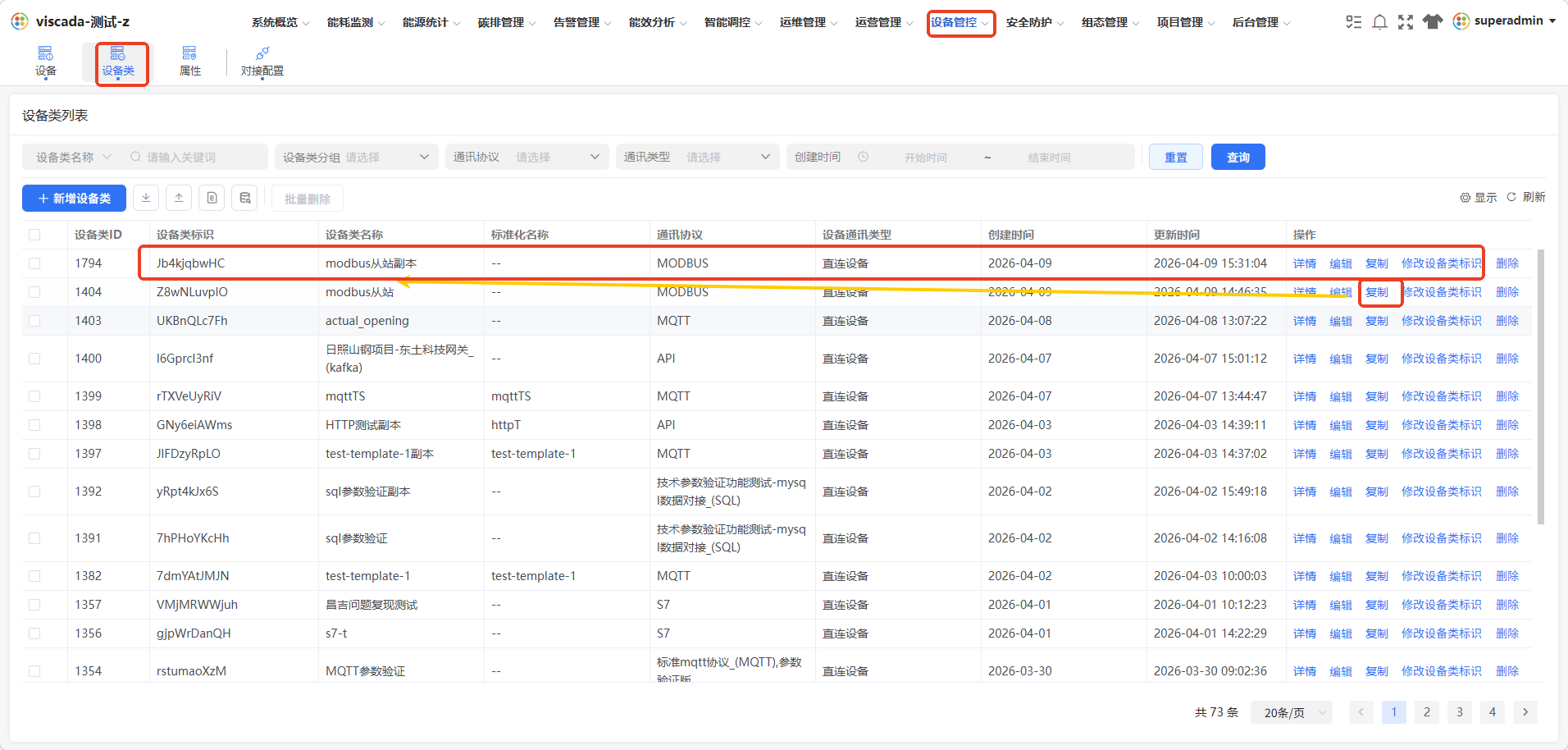Screen dimensions: 1568x750
Task: Click 详情 for row actual_opening
Action: (1304, 321)
